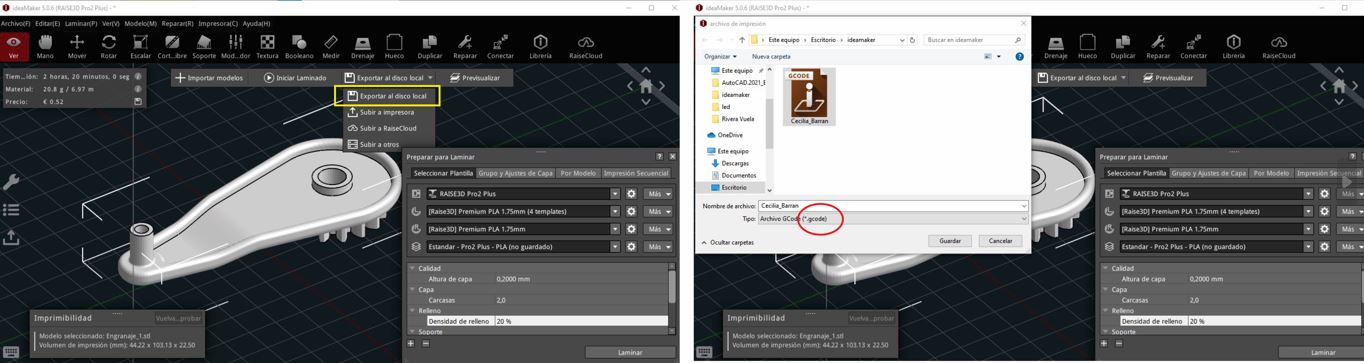The image size is (1364, 363).
Task: Select OneDrive in the dialog folder tree
Action: 729,135
